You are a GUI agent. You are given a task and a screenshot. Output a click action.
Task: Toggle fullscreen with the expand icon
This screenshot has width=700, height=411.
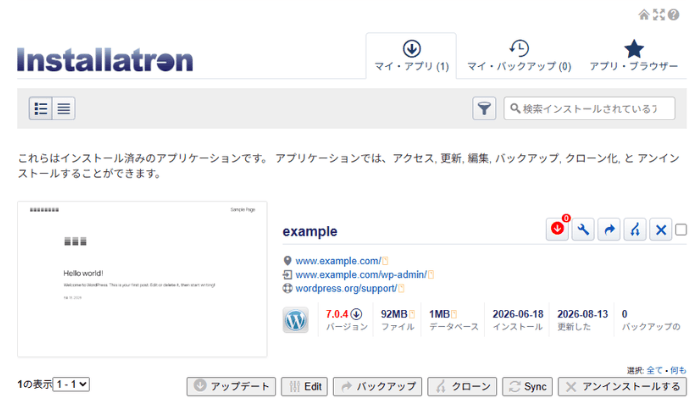(659, 15)
